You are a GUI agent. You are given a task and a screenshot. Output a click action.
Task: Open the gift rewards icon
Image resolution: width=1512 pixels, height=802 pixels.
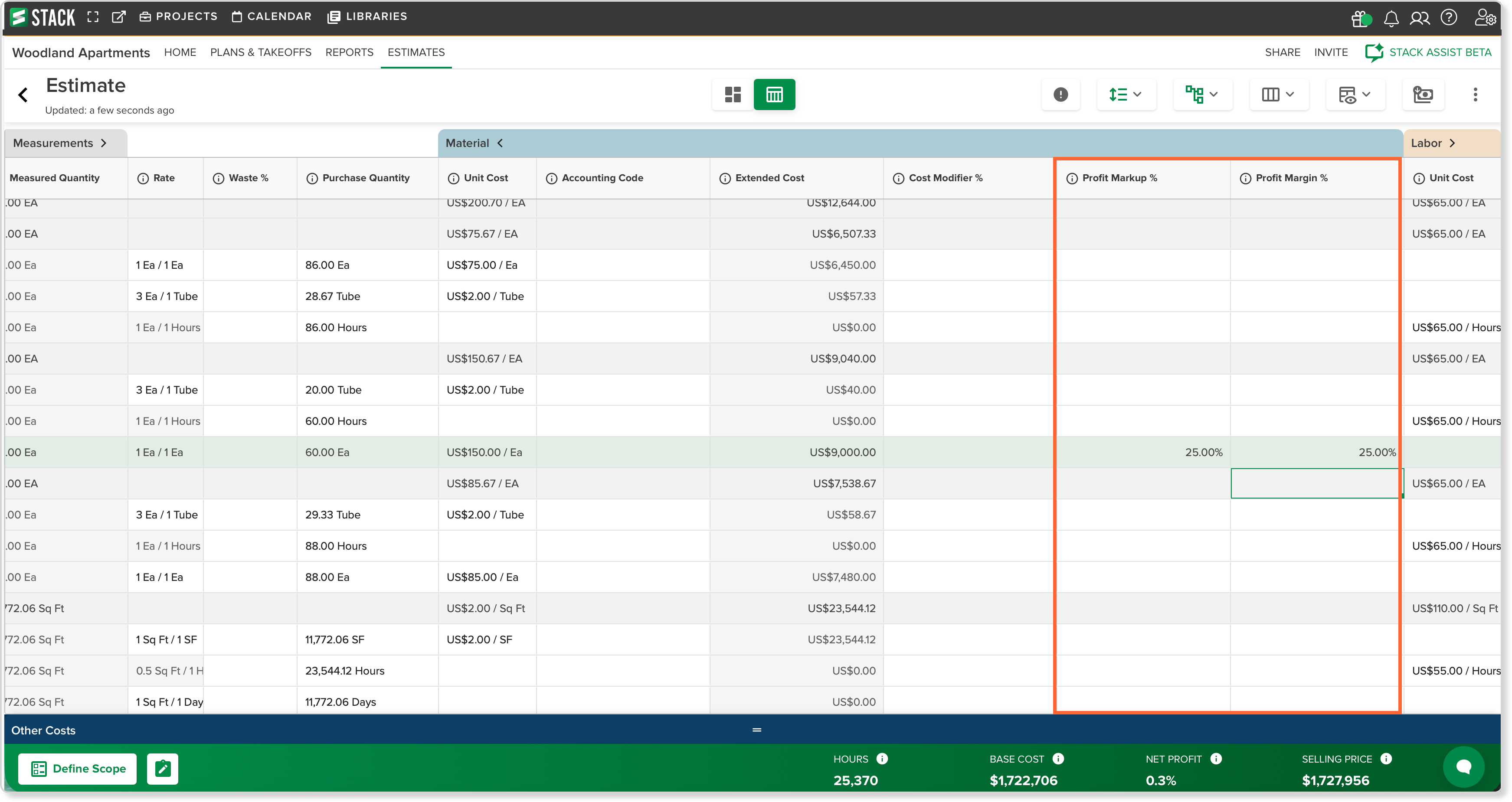[x=1361, y=18]
